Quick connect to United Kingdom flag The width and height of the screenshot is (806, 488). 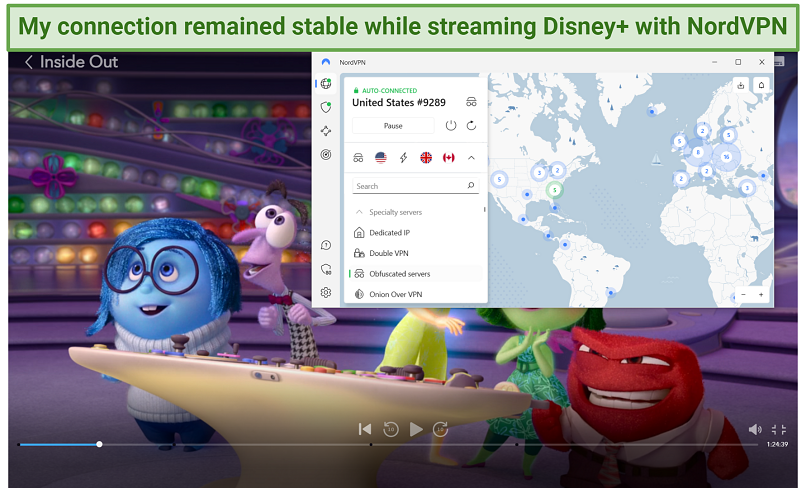tap(426, 158)
